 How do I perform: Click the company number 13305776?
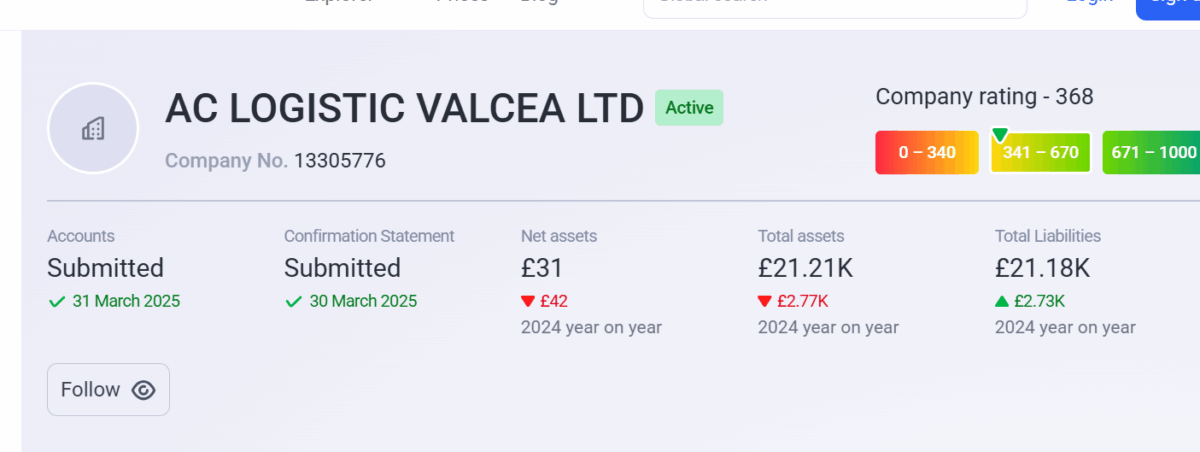click(339, 161)
